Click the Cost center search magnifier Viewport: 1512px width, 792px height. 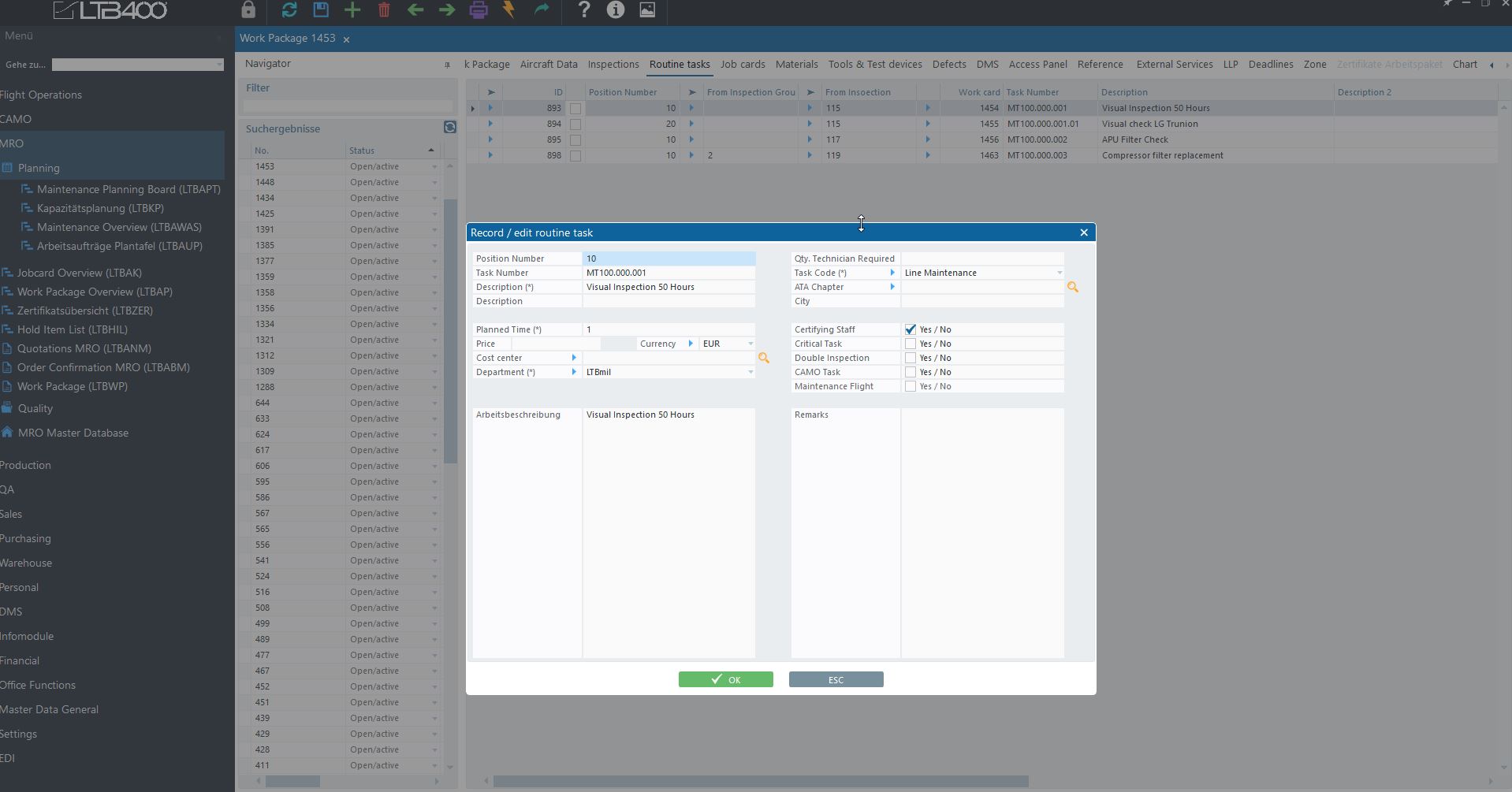(x=763, y=359)
